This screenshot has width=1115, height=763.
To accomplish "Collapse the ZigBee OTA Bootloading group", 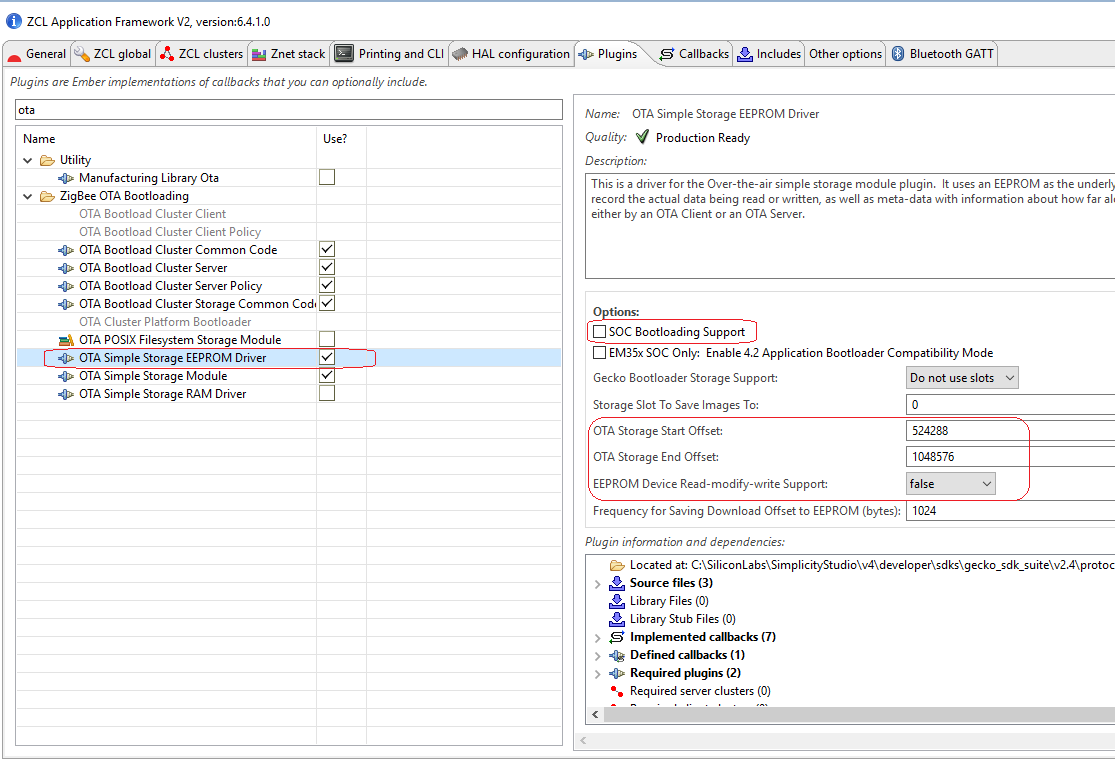I will pyautogui.click(x=28, y=196).
